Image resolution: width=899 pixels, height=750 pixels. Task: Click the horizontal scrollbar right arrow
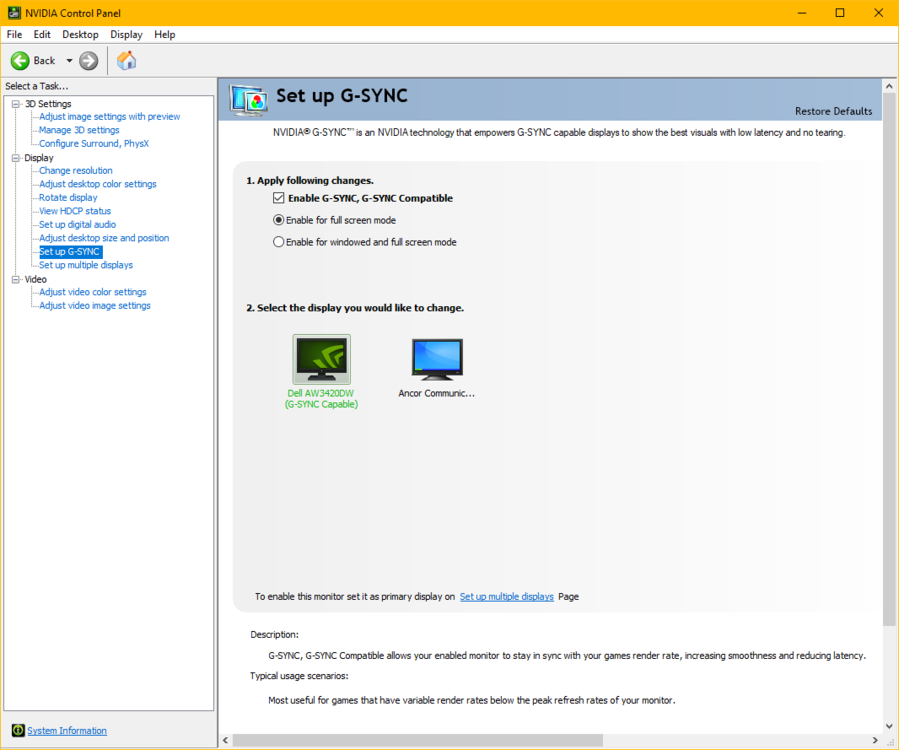click(875, 740)
